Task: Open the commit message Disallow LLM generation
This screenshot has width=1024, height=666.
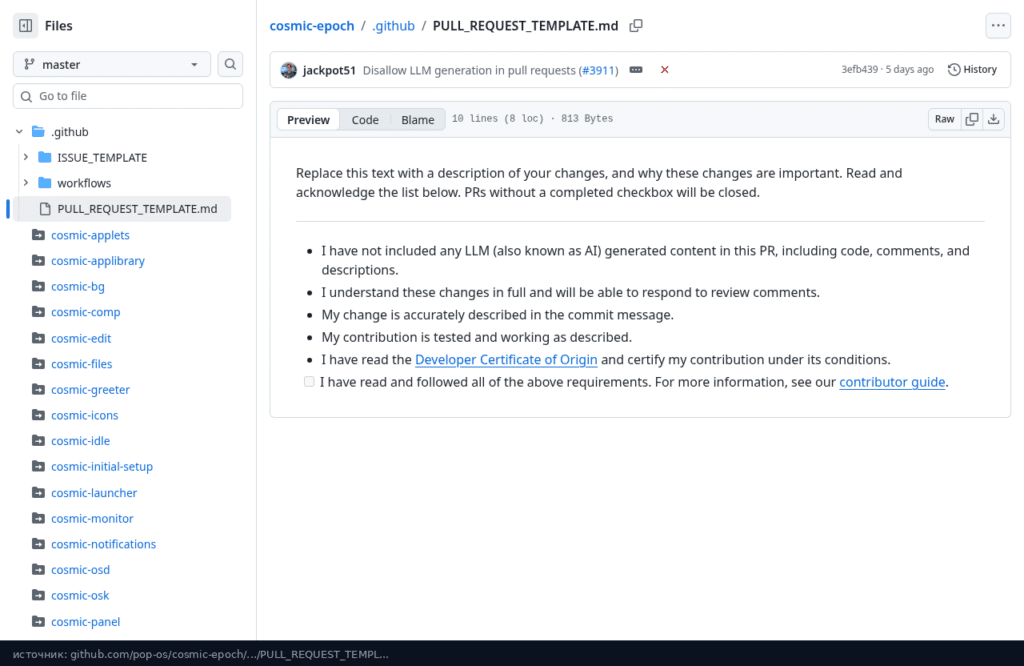Action: pyautogui.click(x=469, y=70)
